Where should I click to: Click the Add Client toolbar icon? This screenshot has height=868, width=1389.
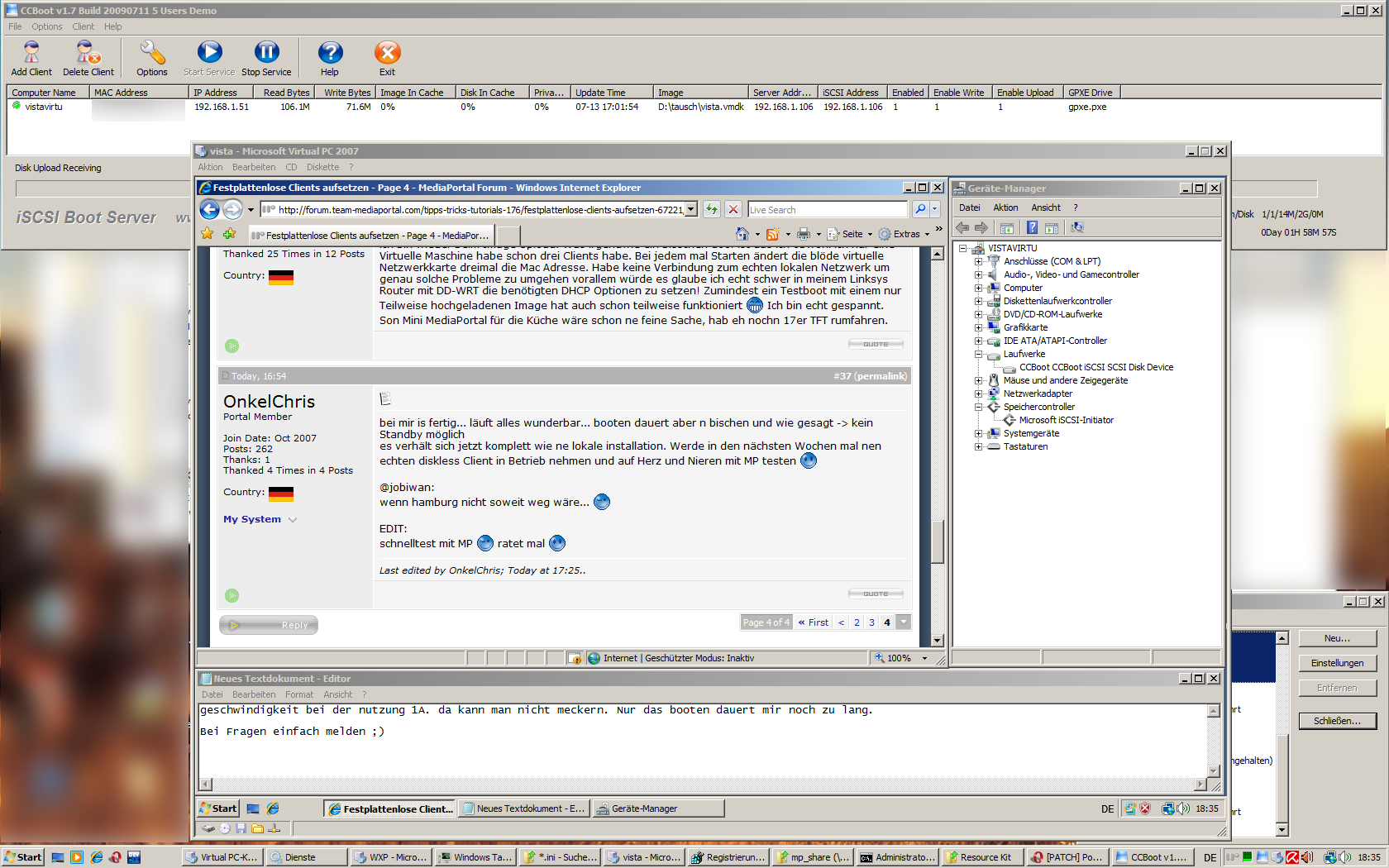31,55
